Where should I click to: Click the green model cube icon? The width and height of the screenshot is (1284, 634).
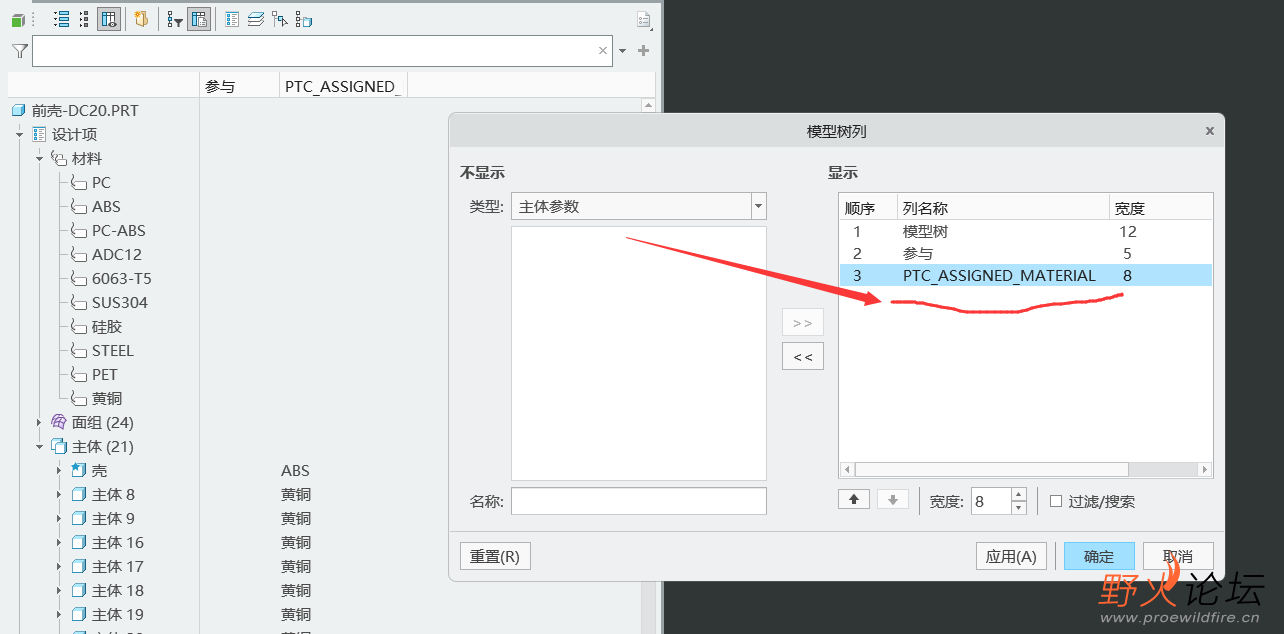click(x=17, y=19)
